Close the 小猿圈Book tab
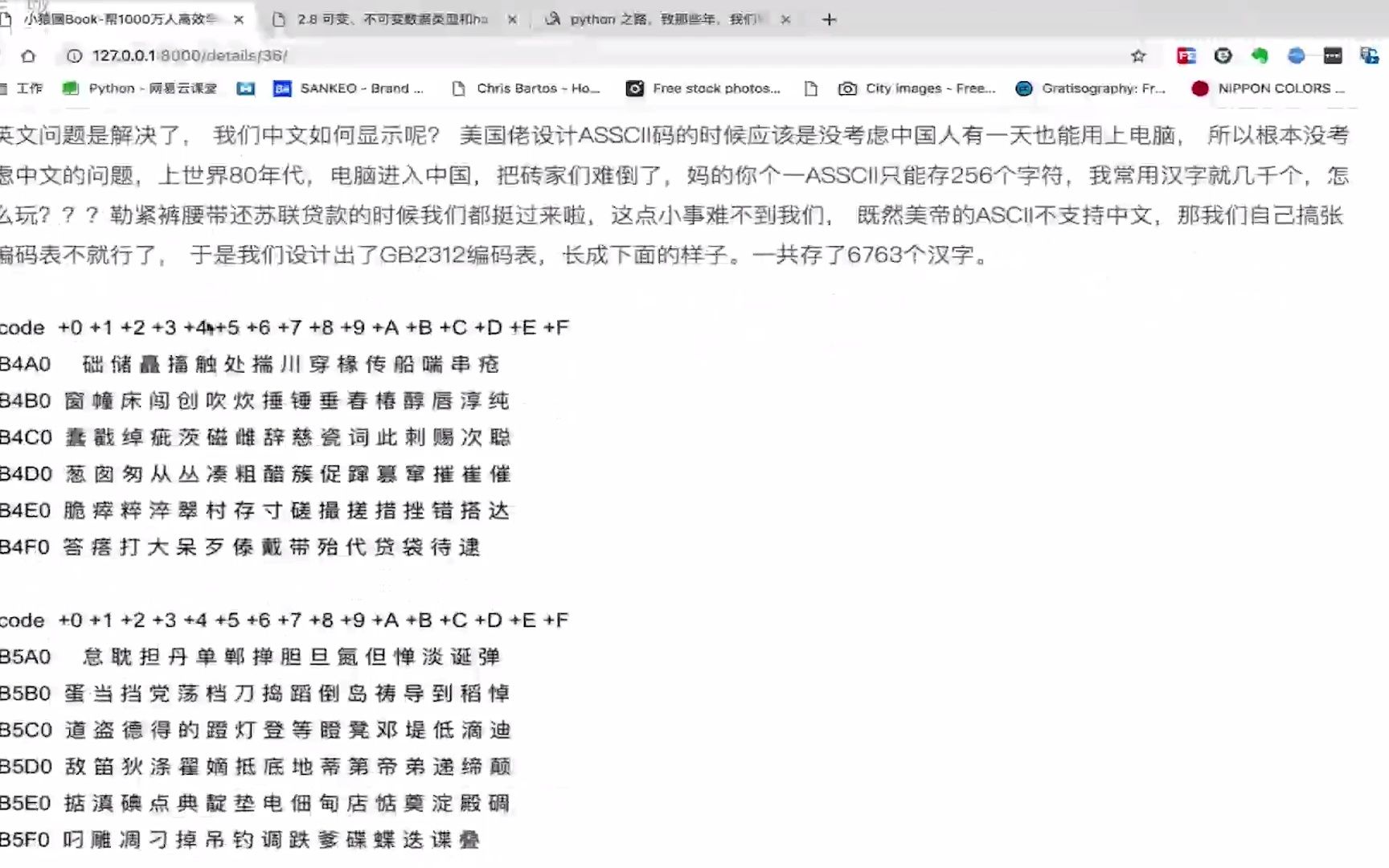Screen dimensions: 1389x868 pyautogui.click(x=239, y=20)
